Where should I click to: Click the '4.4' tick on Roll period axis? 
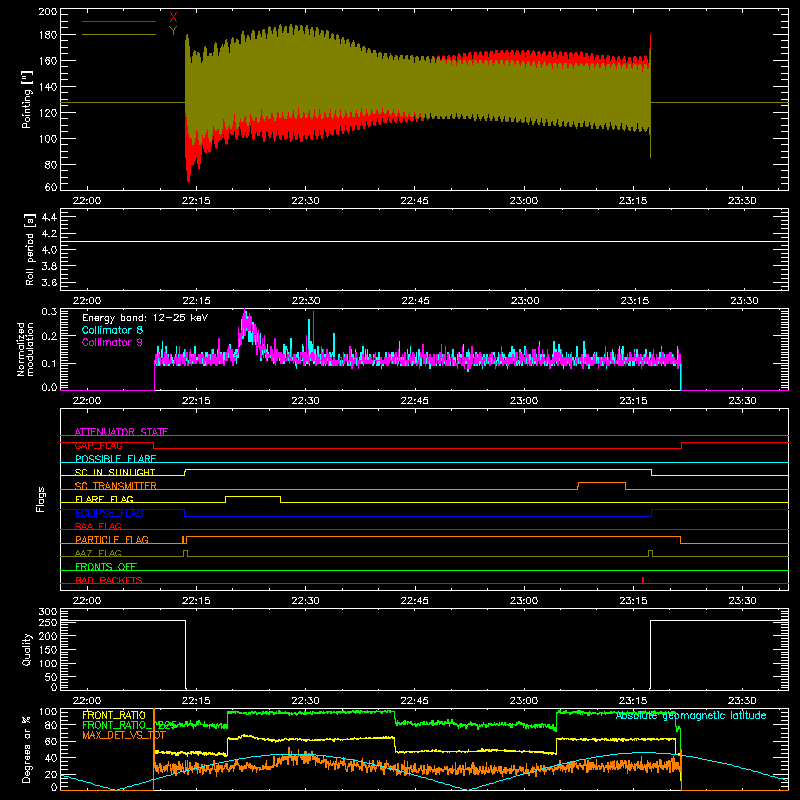tap(49, 217)
